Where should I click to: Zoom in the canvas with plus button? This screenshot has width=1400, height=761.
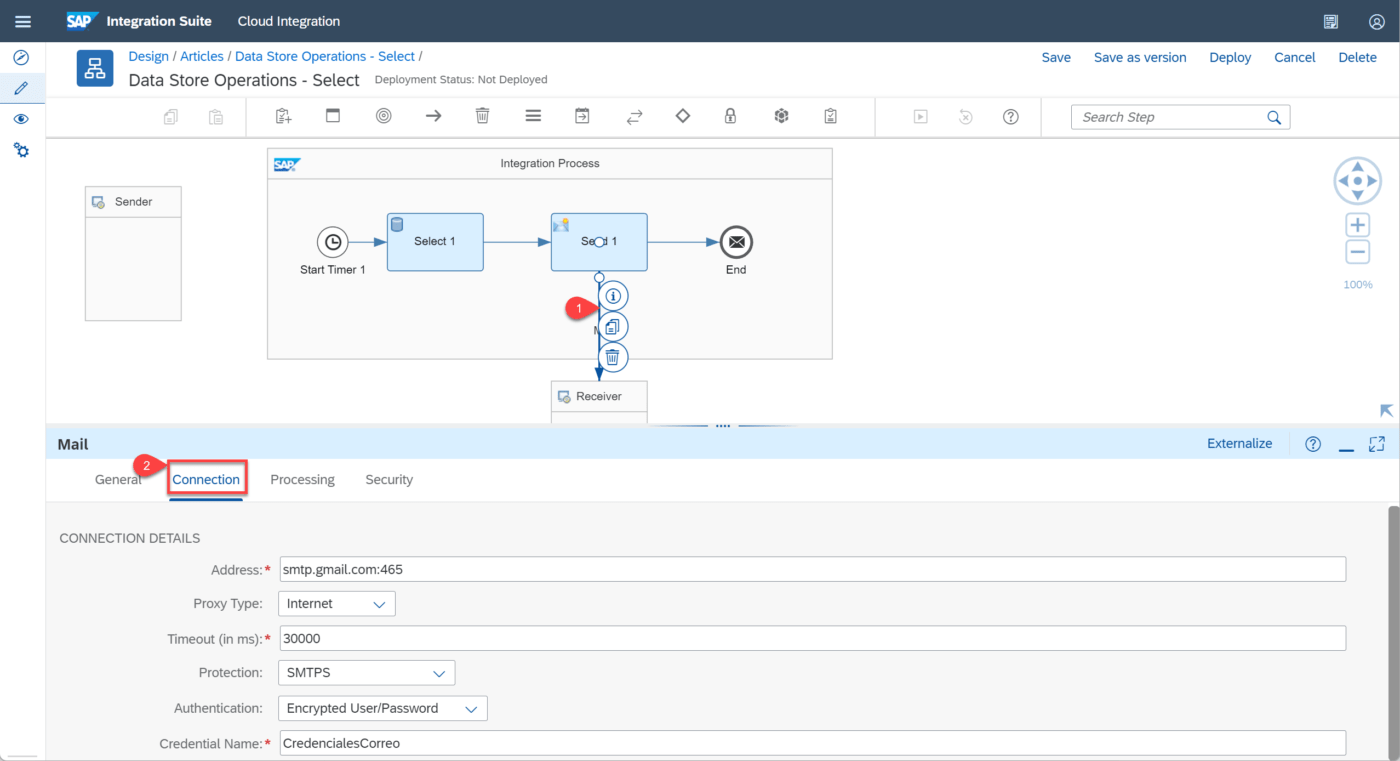coord(1357,225)
